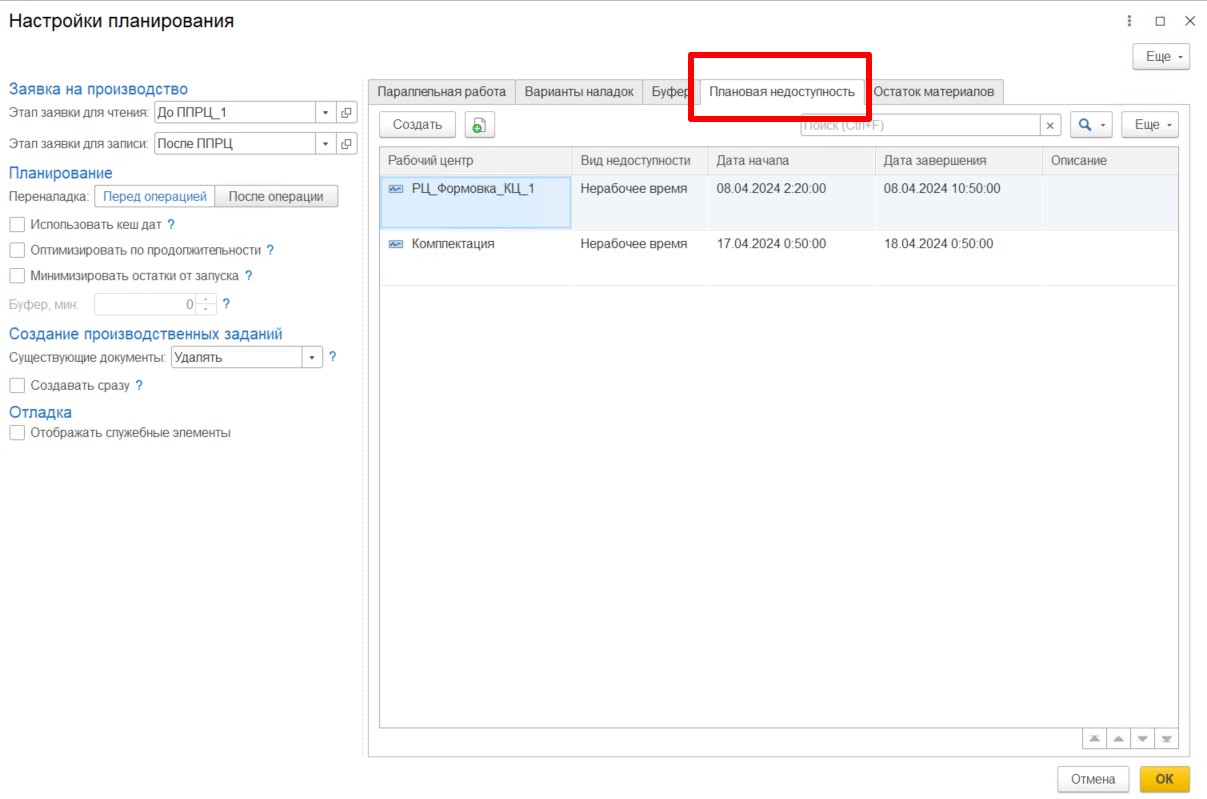The width and height of the screenshot is (1207, 799).
Task: Click the magnifier search icon button
Action: coord(1091,125)
